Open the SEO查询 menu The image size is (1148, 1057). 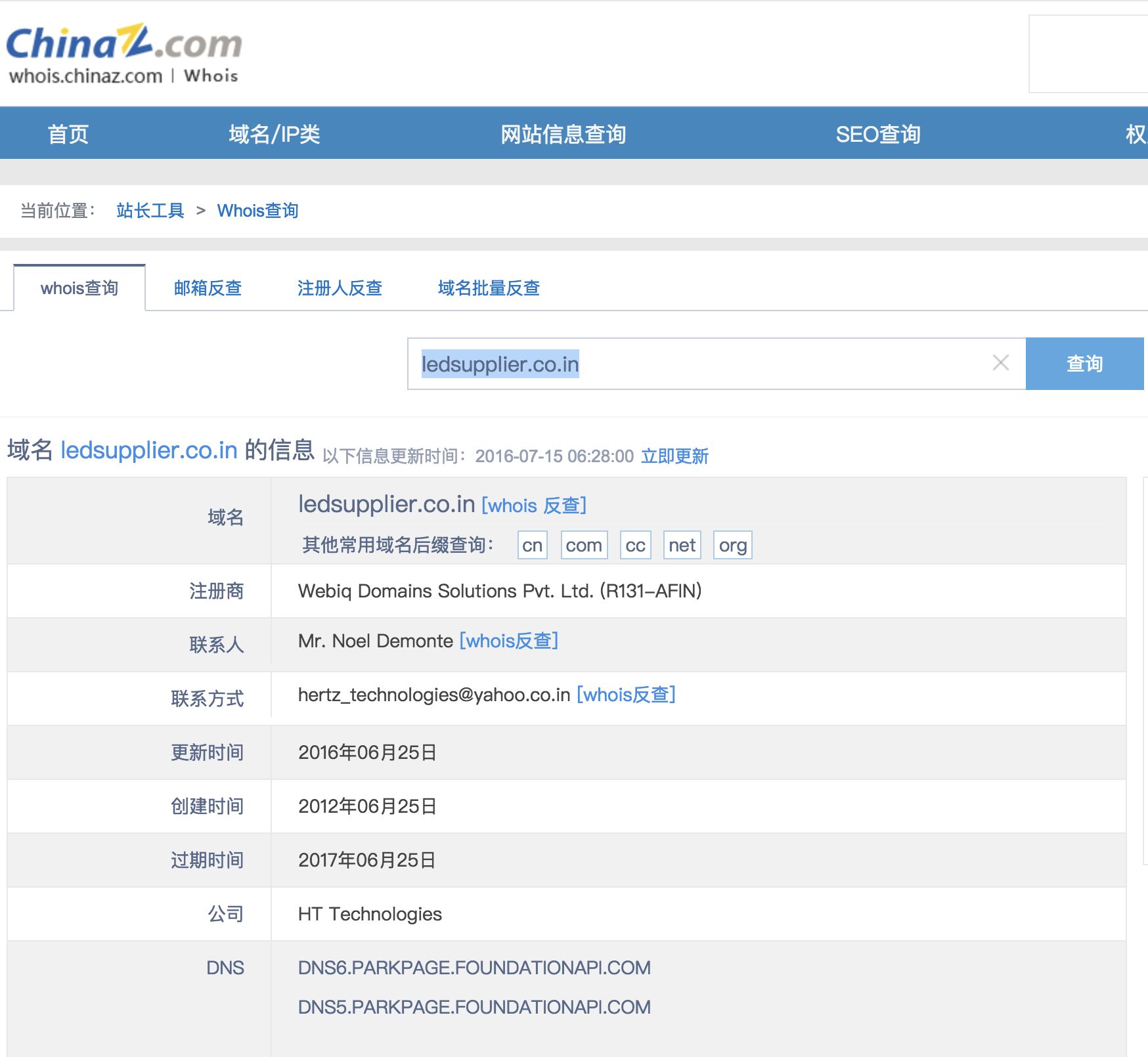pyautogui.click(x=877, y=134)
